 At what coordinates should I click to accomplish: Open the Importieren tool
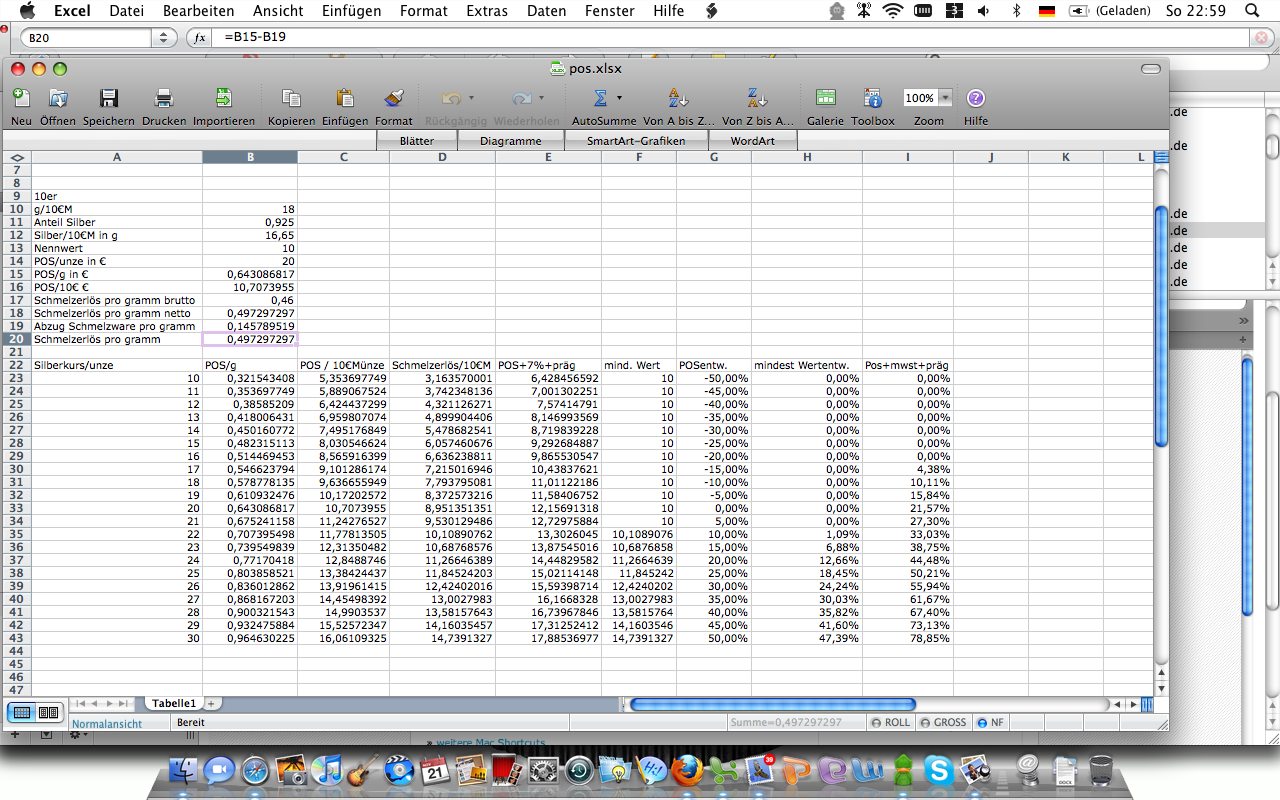point(223,99)
